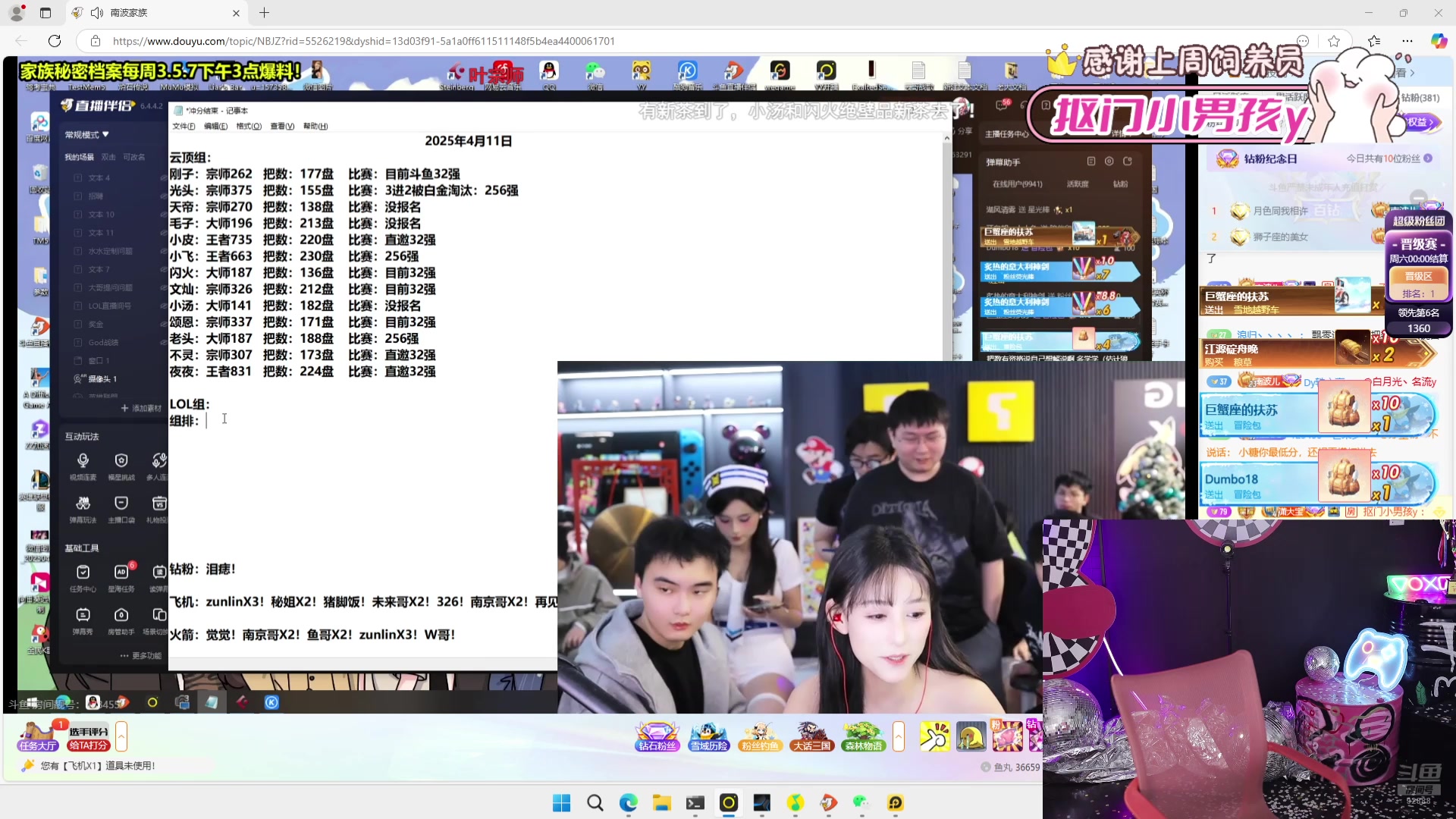Click 粉丝钓鱼 activity icon
Screen dimensions: 1456x819
759,736
